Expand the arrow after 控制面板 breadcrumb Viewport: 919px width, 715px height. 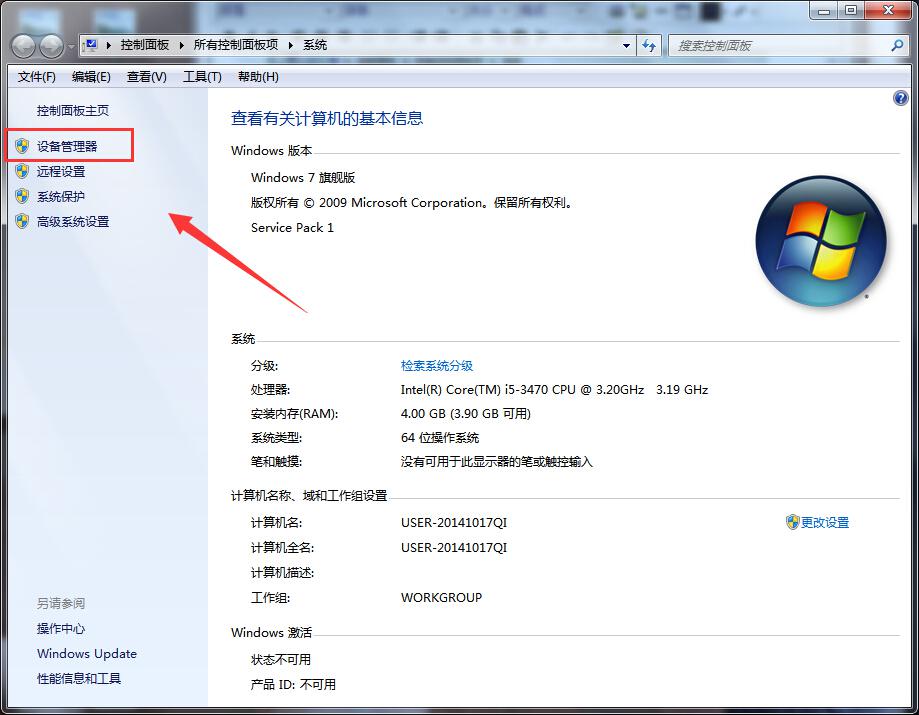pyautogui.click(x=181, y=45)
